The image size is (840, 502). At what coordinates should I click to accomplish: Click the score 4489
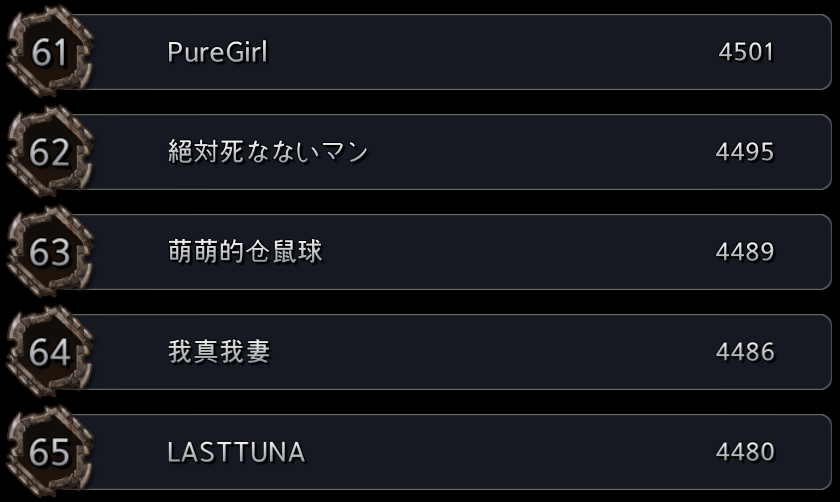[745, 252]
